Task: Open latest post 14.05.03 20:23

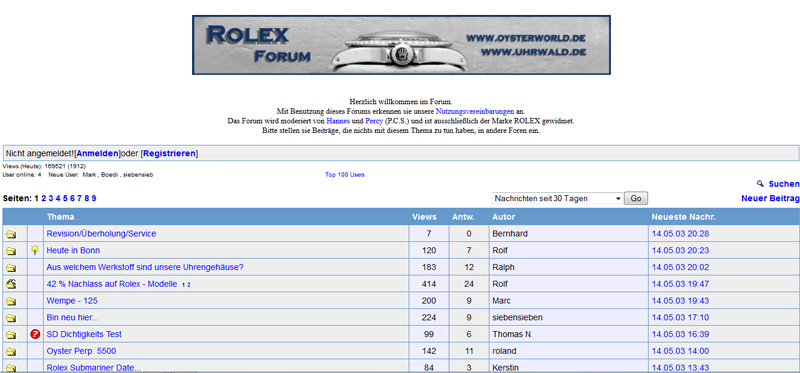Action: [x=681, y=251]
